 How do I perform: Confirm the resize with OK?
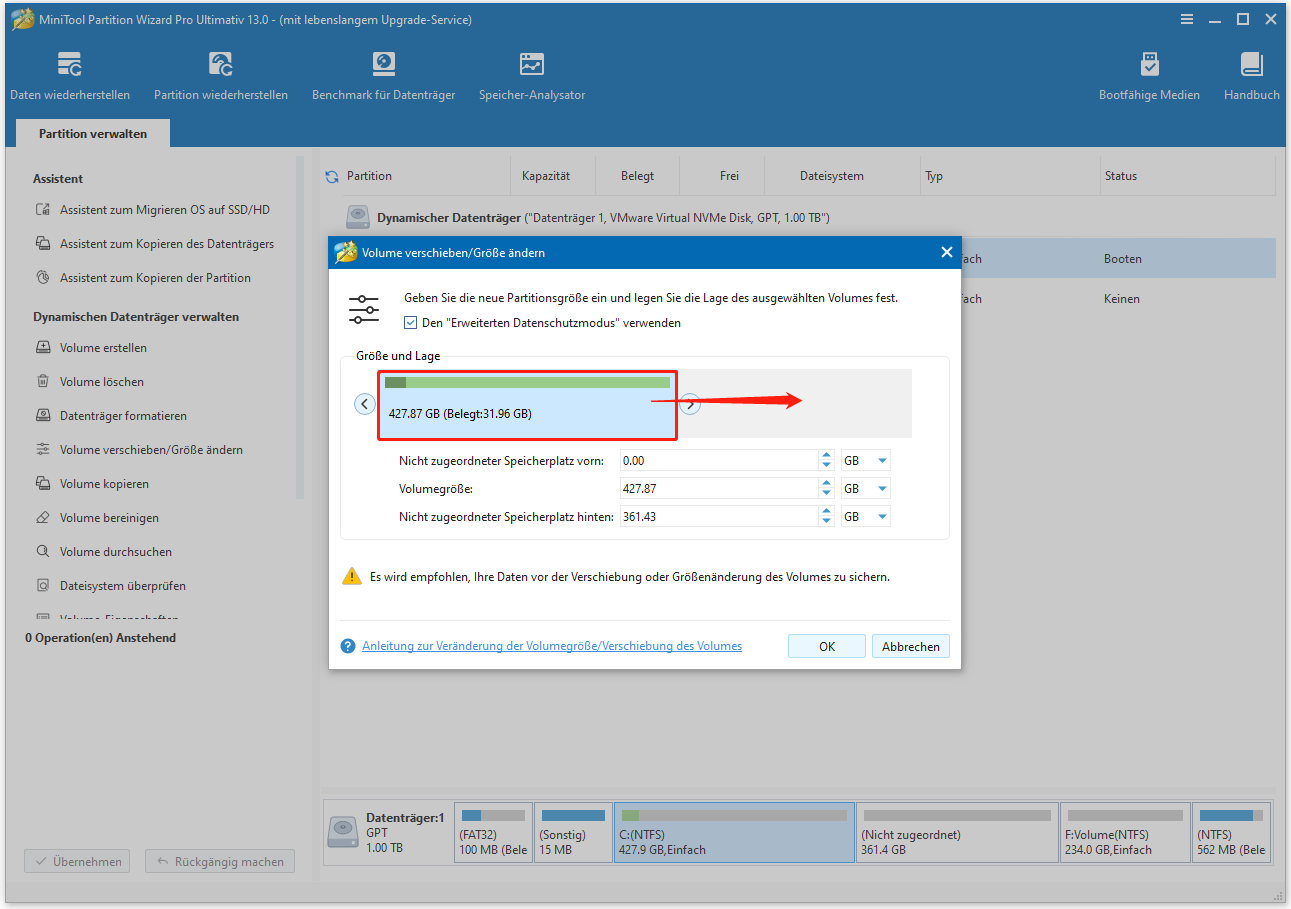826,645
